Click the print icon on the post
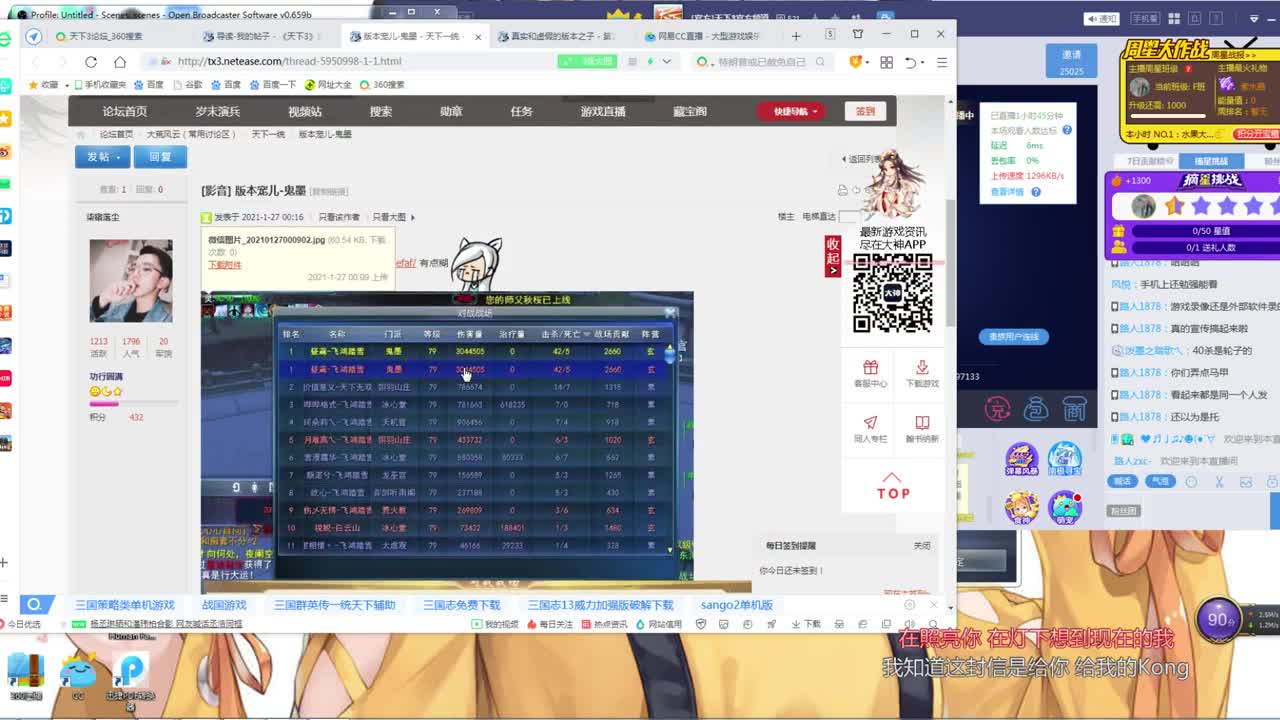This screenshot has height=720, width=1280. click(842, 190)
